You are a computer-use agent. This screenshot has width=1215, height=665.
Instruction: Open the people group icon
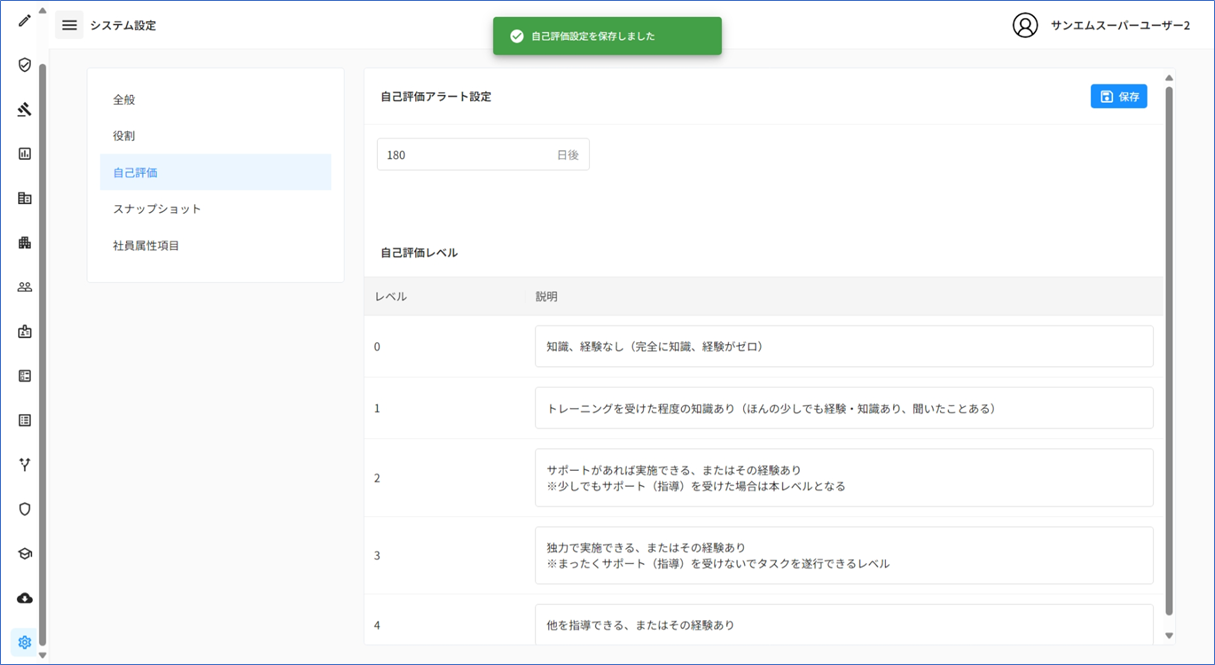tap(25, 287)
